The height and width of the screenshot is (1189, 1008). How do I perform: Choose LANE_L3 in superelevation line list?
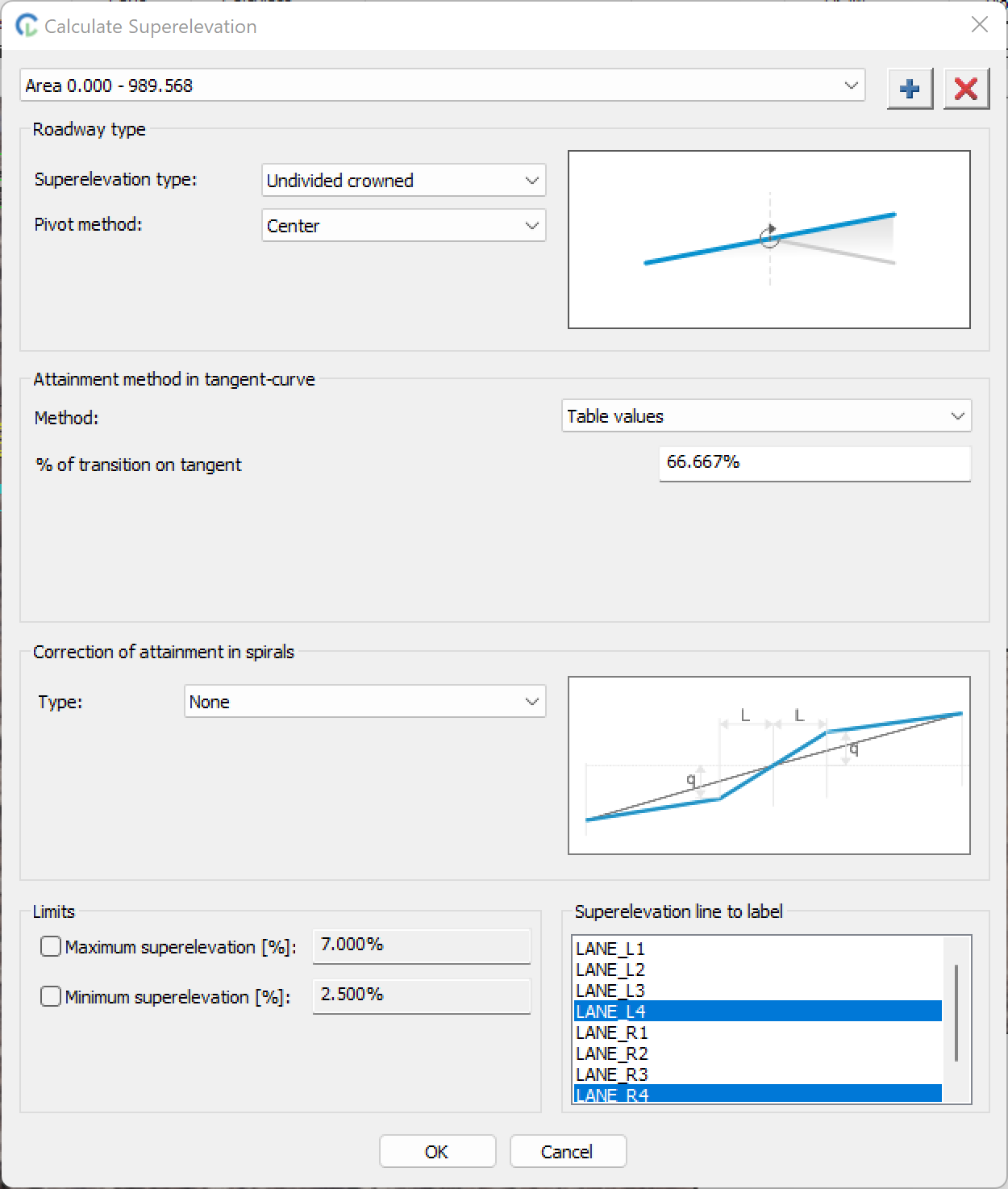pyautogui.click(x=610, y=991)
